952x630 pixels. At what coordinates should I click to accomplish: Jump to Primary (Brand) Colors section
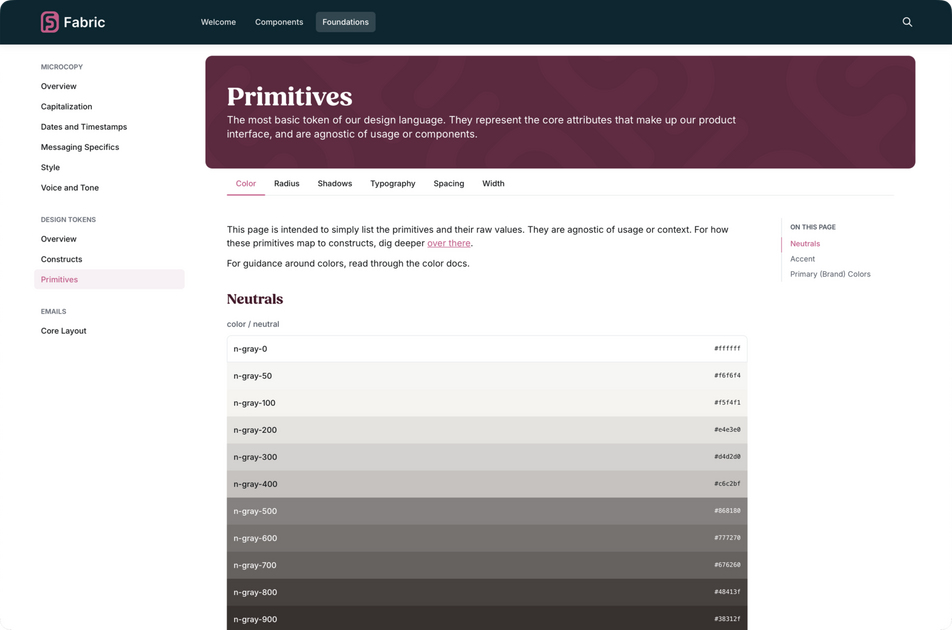pyautogui.click(x=830, y=273)
